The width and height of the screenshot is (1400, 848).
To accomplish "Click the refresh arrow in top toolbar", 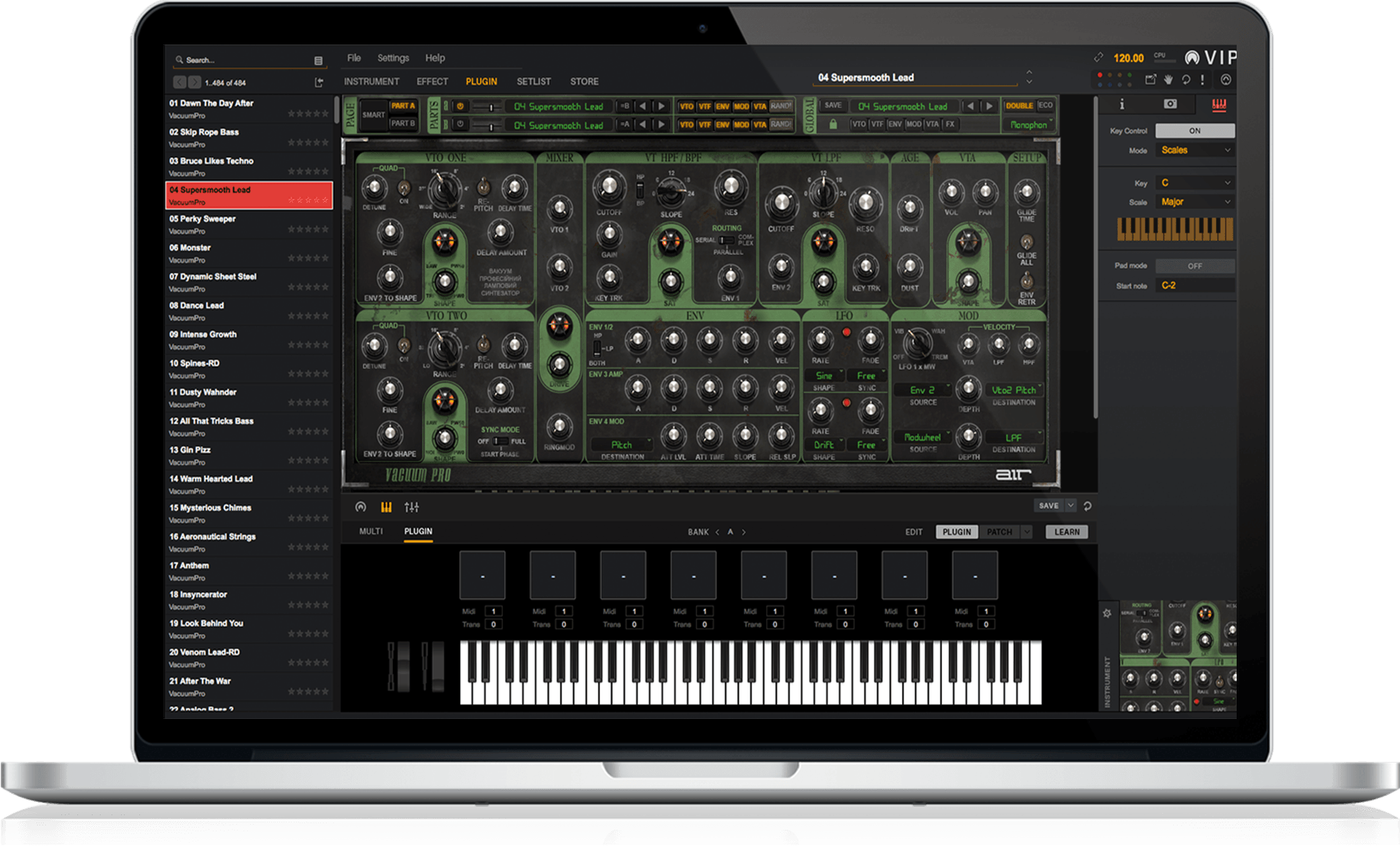I will coord(1186,79).
